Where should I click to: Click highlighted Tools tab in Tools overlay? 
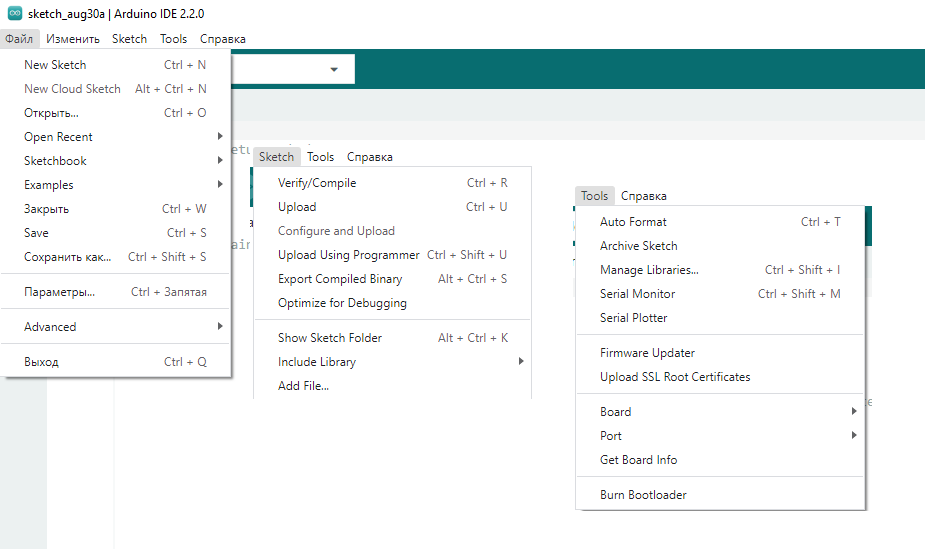[x=595, y=196]
